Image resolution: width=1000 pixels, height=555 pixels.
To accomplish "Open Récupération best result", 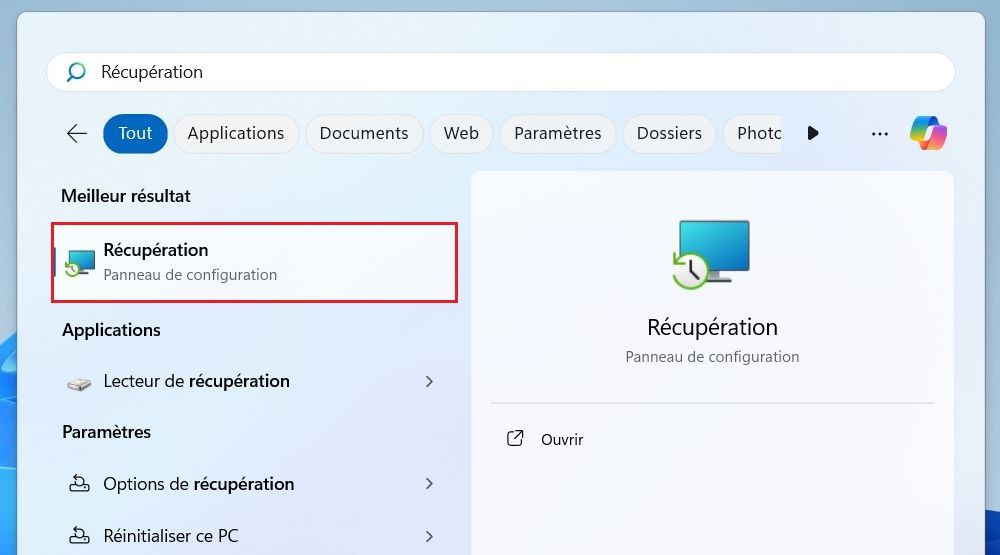I will [x=254, y=262].
